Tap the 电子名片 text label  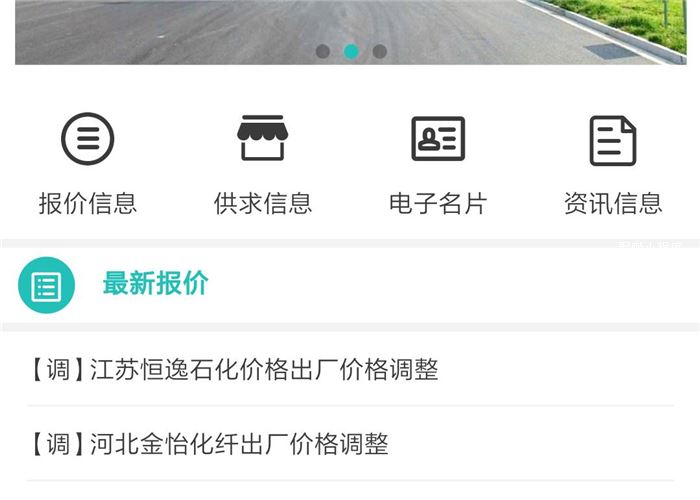(438, 204)
